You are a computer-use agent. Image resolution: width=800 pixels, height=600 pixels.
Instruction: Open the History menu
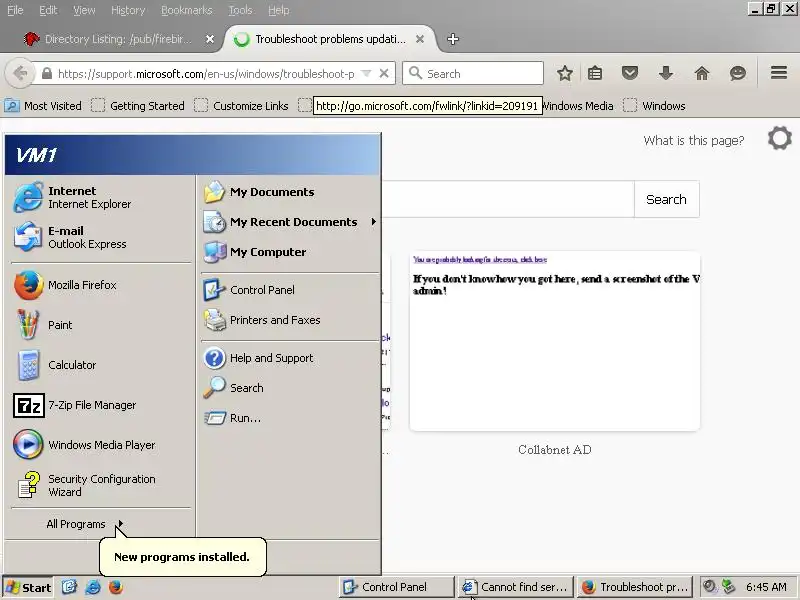click(128, 10)
